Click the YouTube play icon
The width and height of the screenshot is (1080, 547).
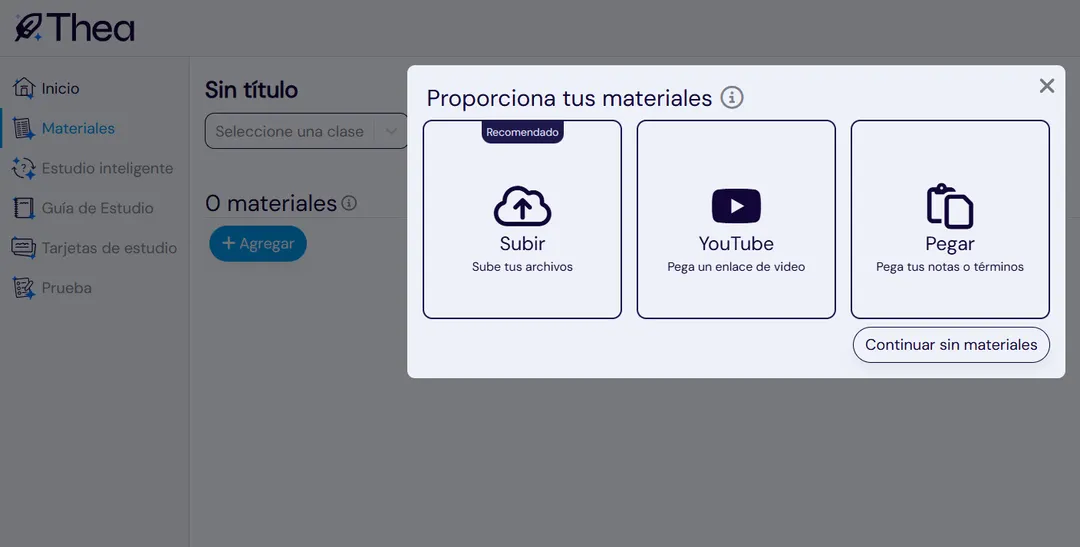click(x=736, y=206)
